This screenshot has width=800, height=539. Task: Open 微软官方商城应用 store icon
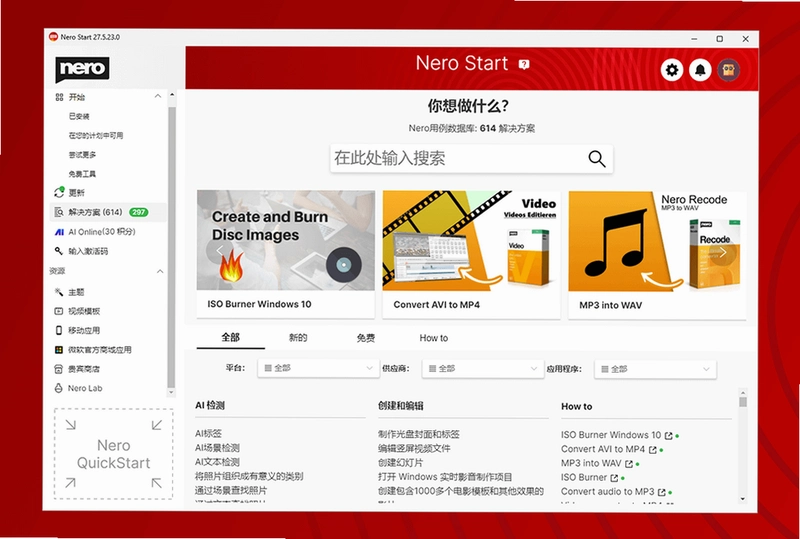point(59,350)
